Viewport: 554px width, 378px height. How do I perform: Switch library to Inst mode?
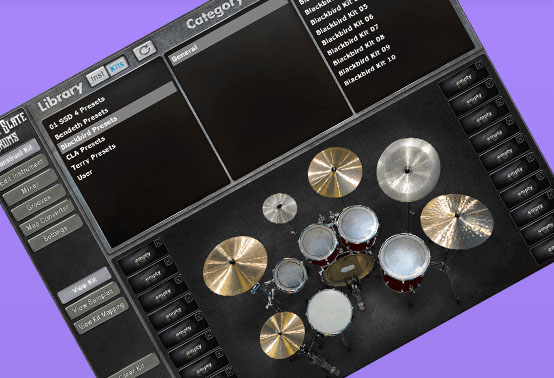click(98, 75)
